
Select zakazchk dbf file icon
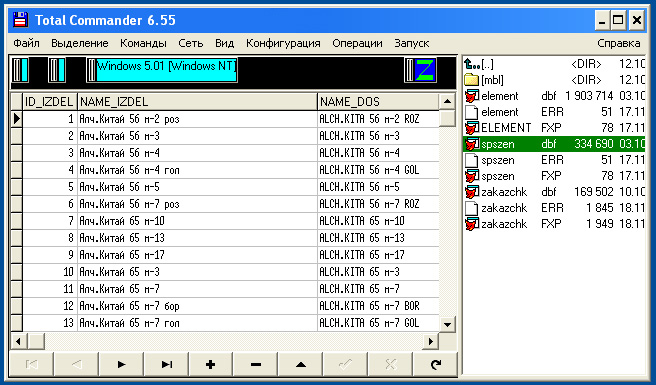pyautogui.click(x=472, y=192)
